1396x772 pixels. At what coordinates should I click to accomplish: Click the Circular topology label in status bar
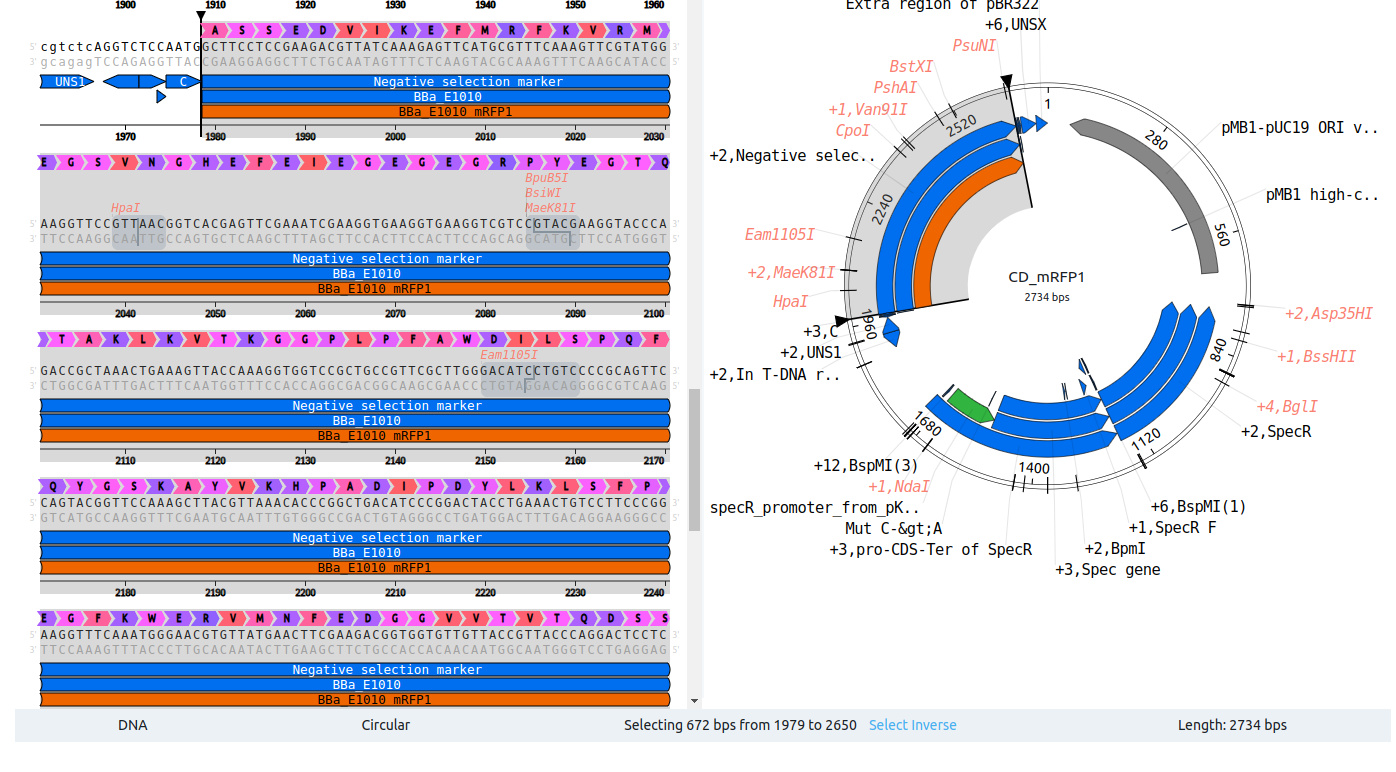tap(385, 725)
